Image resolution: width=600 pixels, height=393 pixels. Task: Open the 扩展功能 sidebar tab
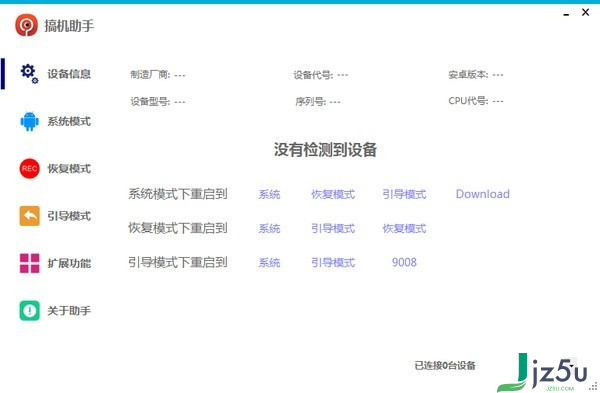point(69,263)
